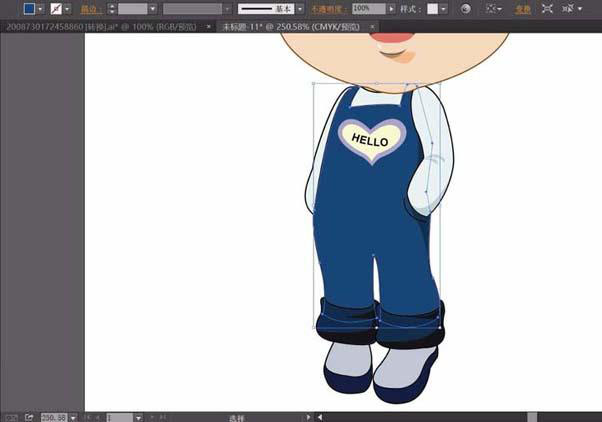Open the 不透明度 opacity panel link
Image resolution: width=602 pixels, height=422 pixels.
(329, 9)
